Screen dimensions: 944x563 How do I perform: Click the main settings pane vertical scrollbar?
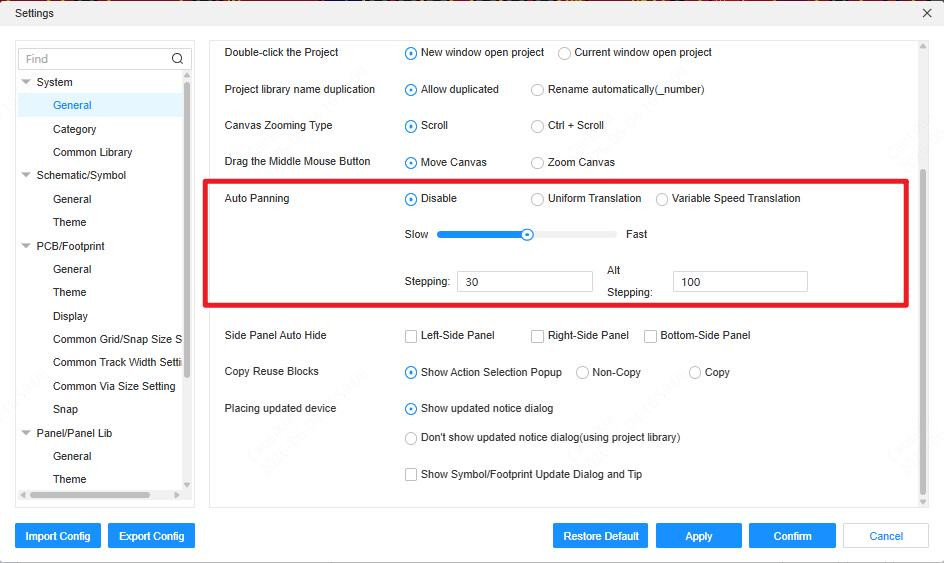pyautogui.click(x=923, y=331)
